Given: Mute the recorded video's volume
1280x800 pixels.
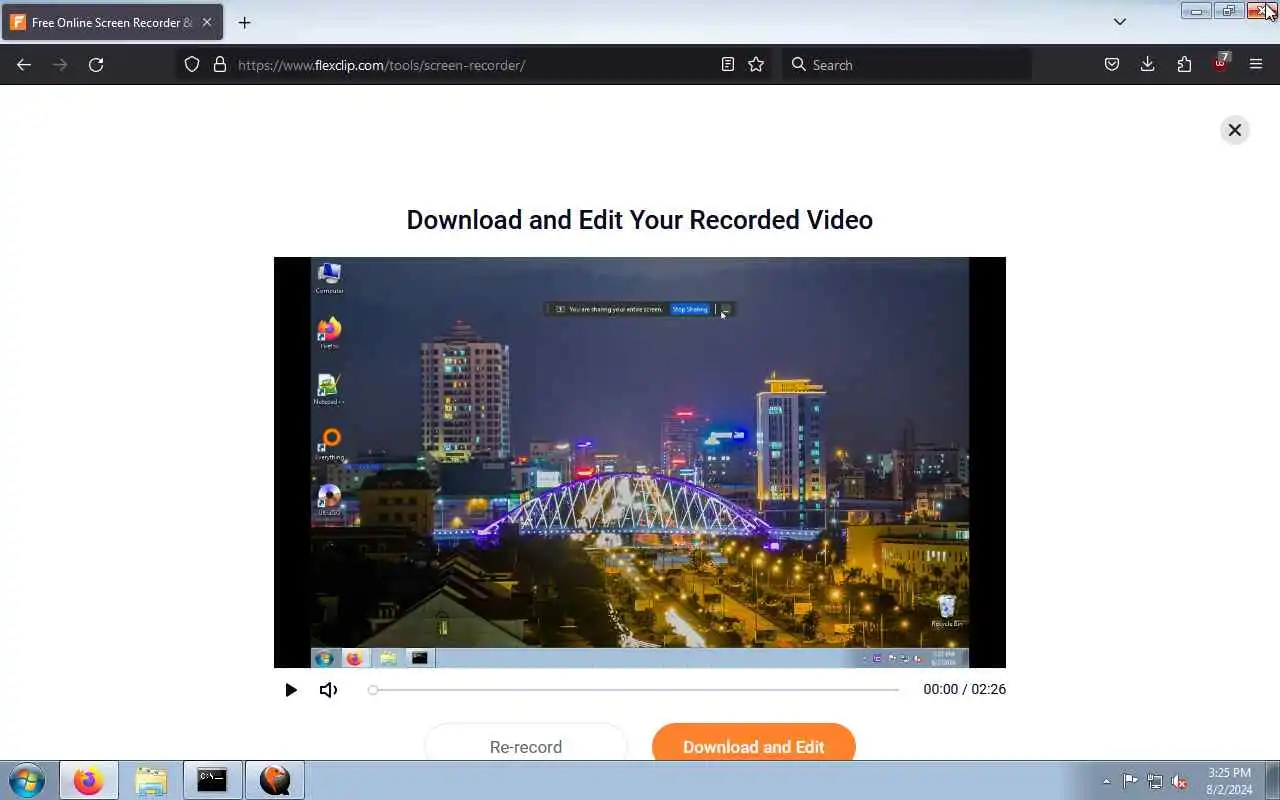Looking at the screenshot, I should click(328, 690).
